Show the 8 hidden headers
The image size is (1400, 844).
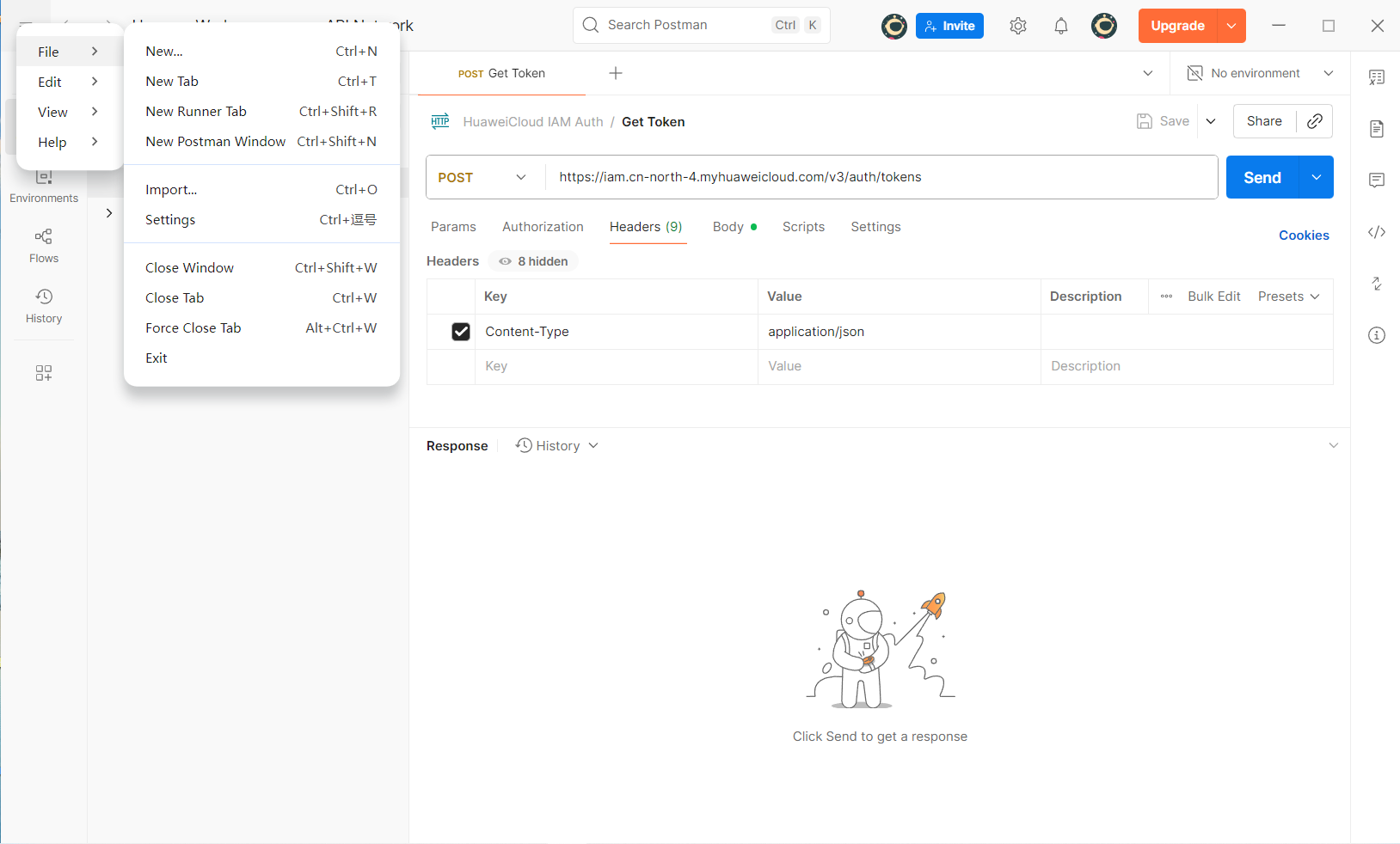[x=533, y=261]
